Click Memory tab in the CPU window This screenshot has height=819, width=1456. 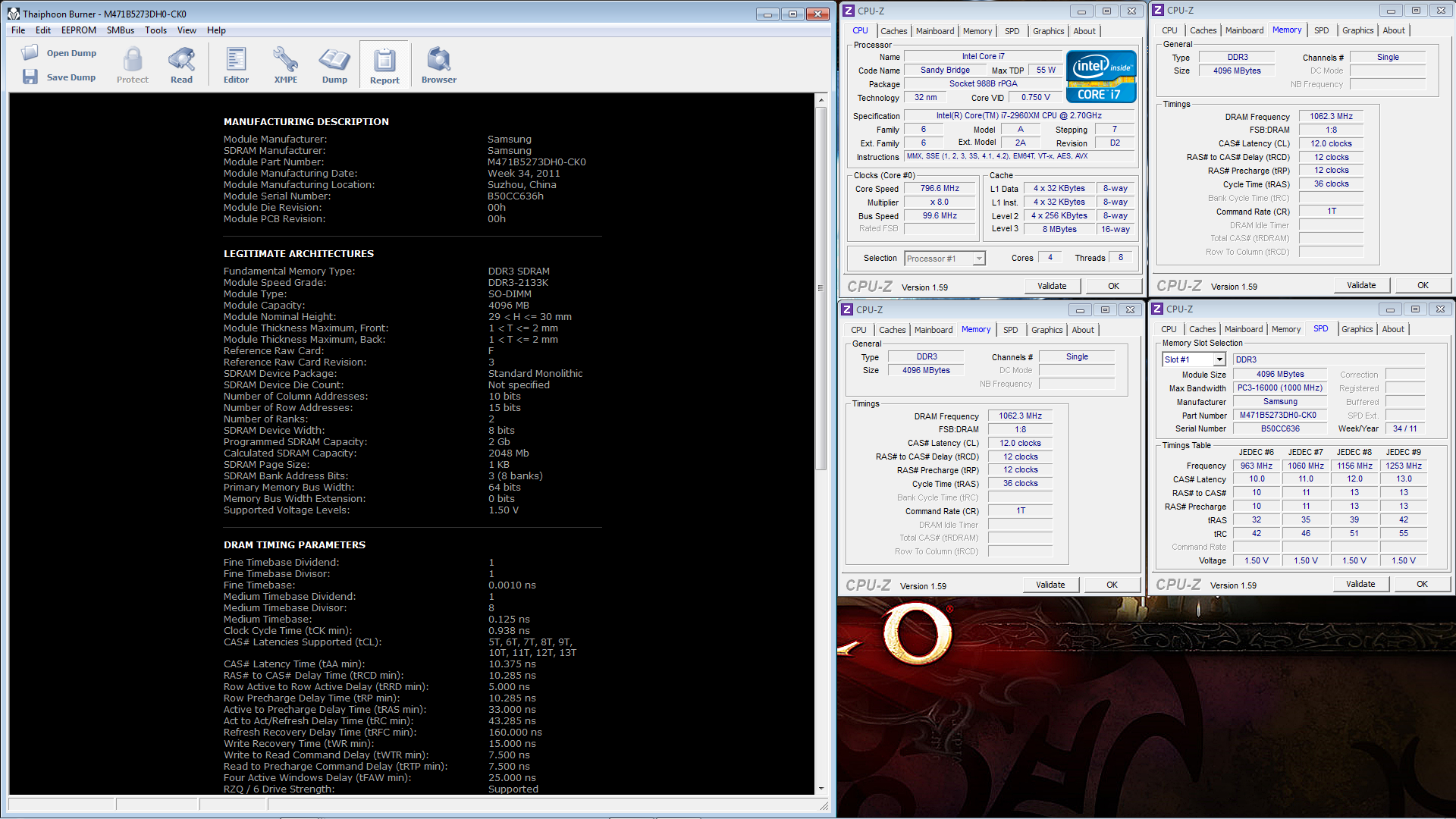977,31
